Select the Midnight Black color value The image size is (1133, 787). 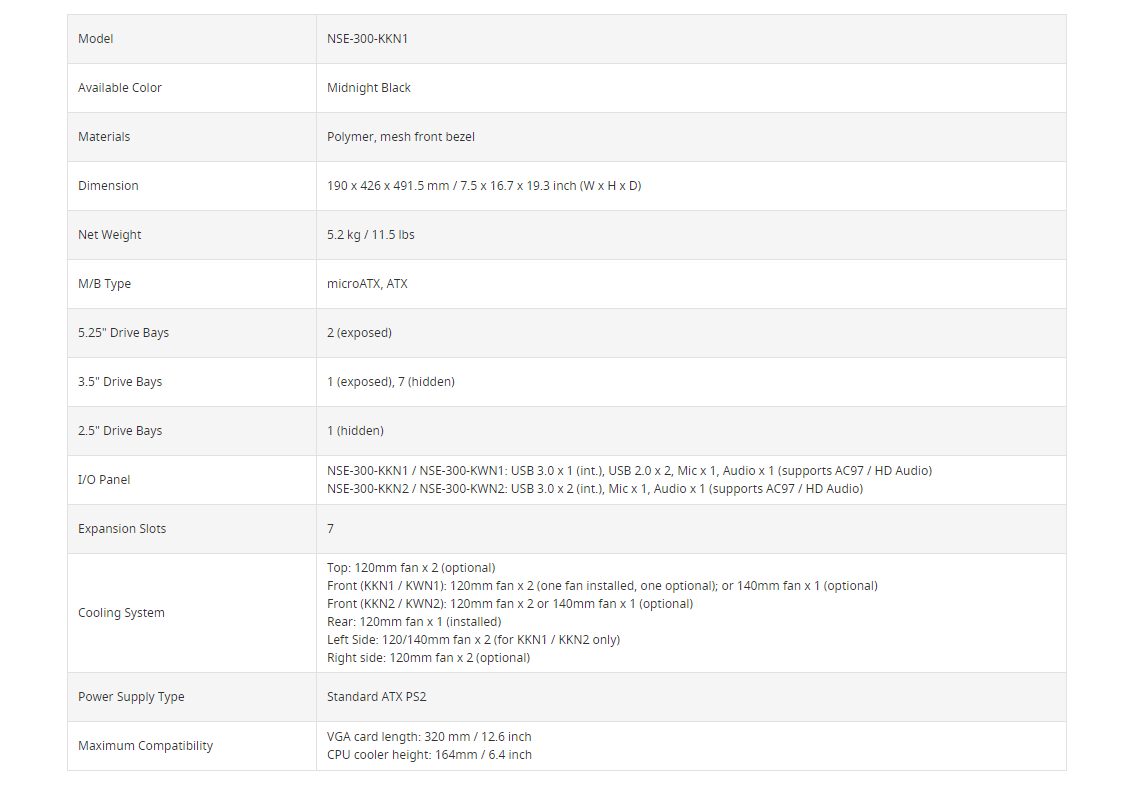coord(369,88)
